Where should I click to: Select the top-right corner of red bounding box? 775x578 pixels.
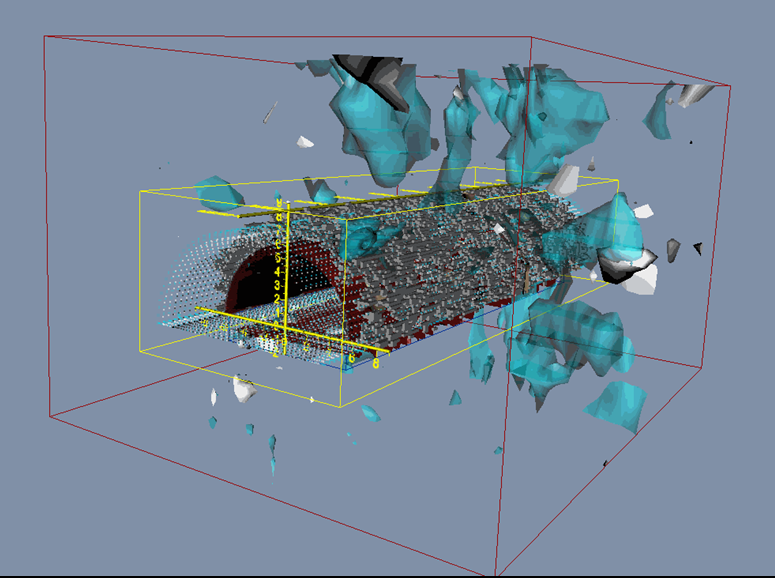(729, 85)
